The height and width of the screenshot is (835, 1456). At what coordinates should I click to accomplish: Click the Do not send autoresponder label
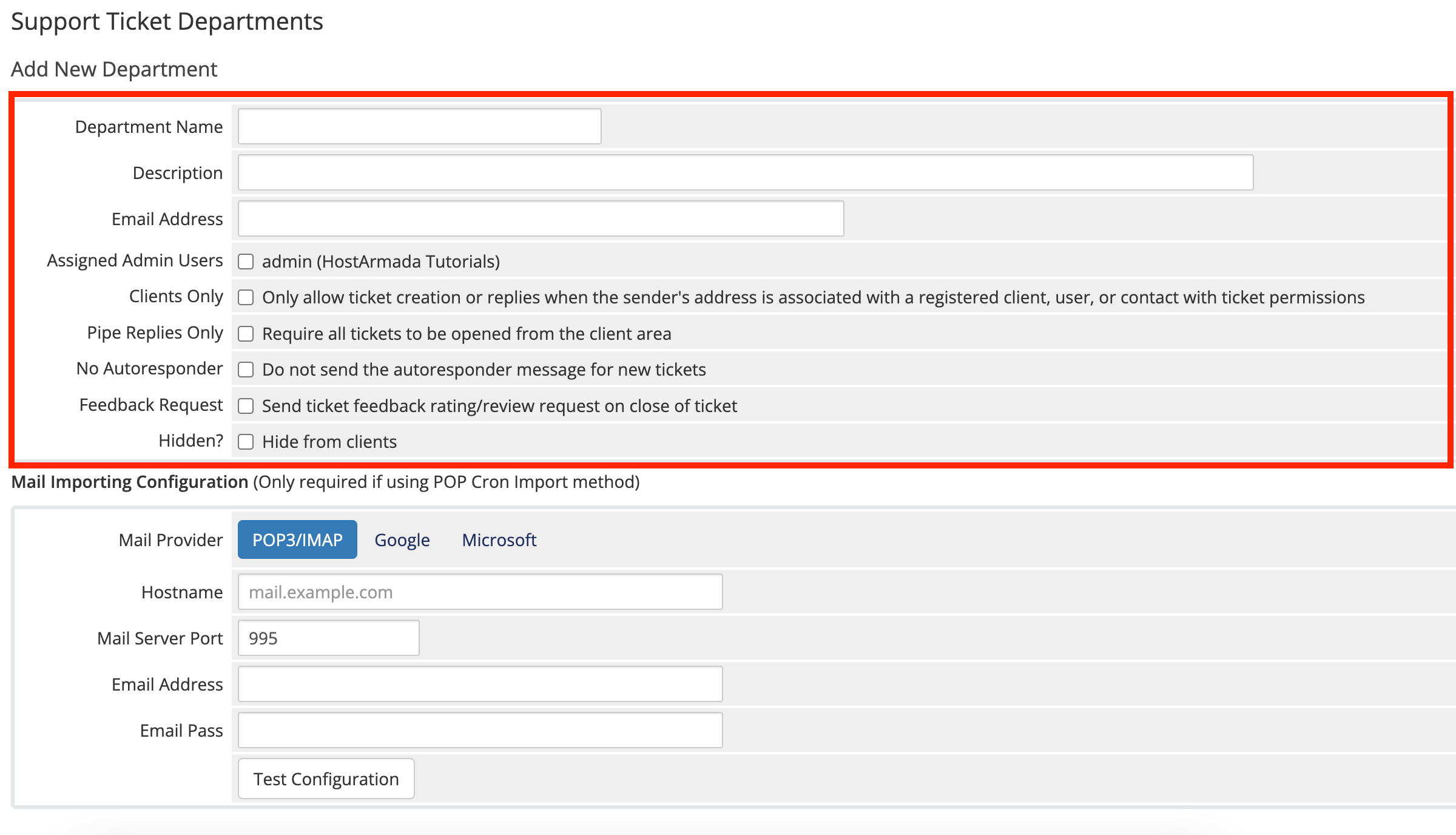pyautogui.click(x=484, y=370)
